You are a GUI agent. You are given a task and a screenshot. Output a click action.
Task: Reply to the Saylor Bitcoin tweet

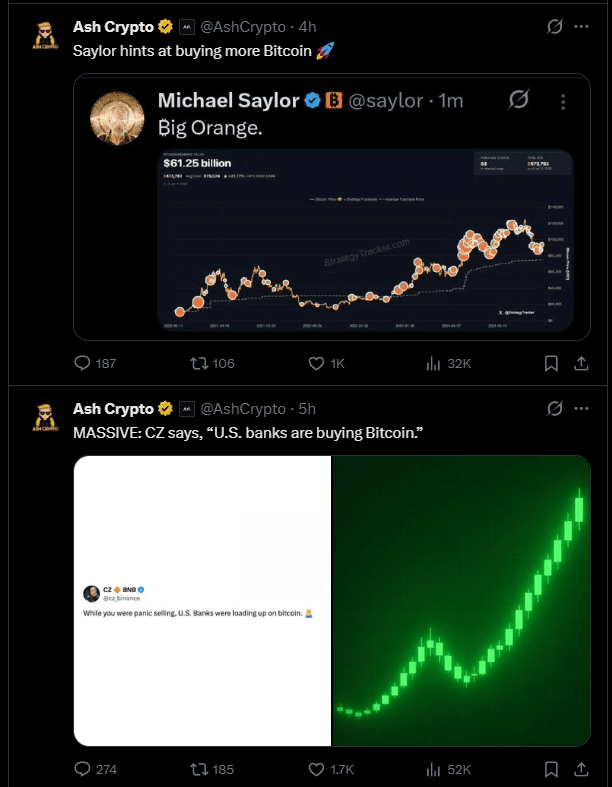[x=84, y=363]
